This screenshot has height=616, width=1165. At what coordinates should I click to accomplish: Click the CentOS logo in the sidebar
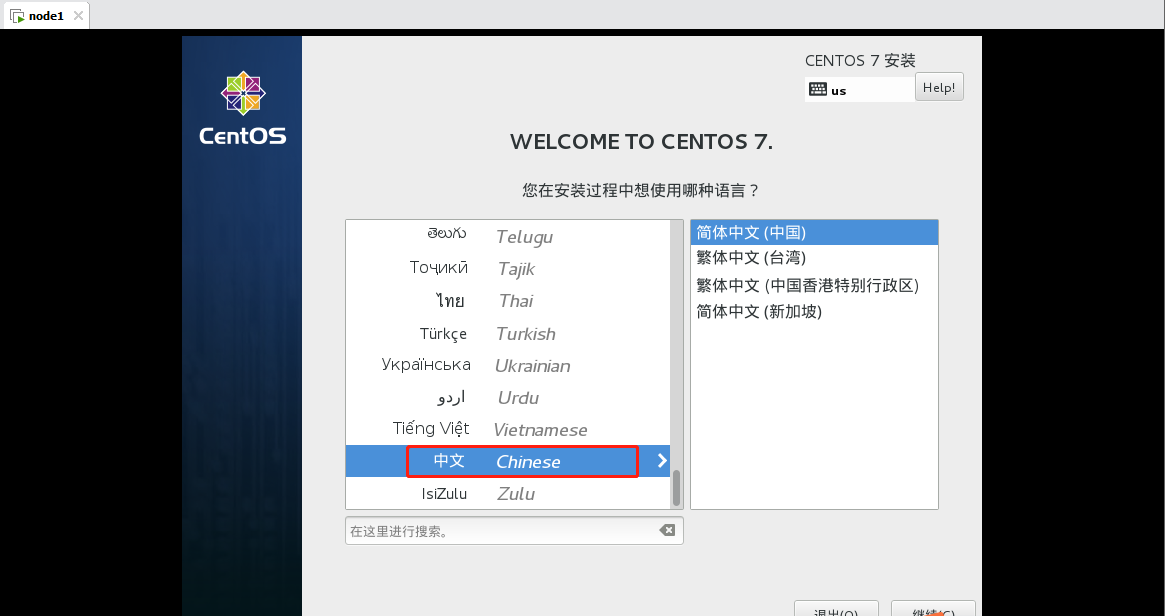[243, 108]
